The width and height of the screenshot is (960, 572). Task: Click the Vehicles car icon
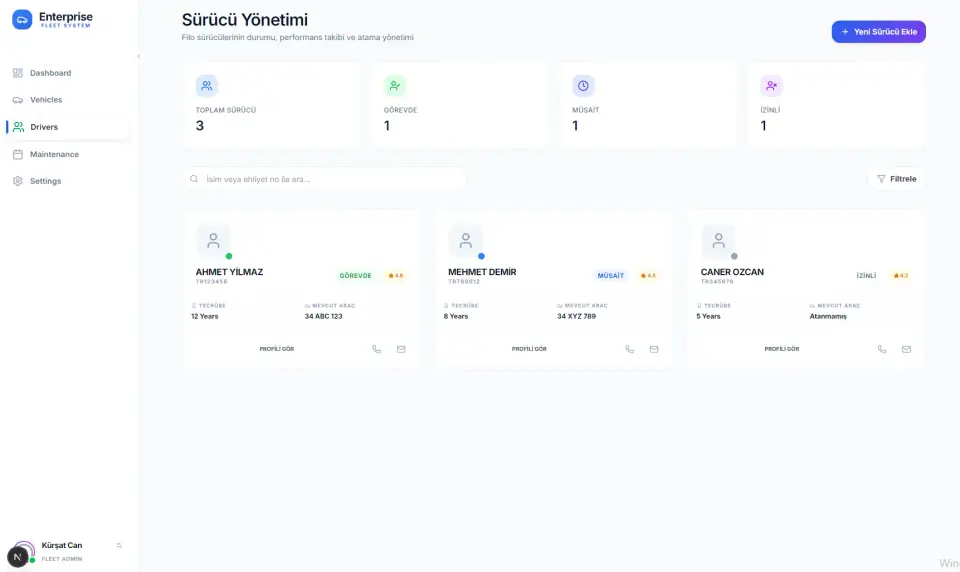pos(18,100)
